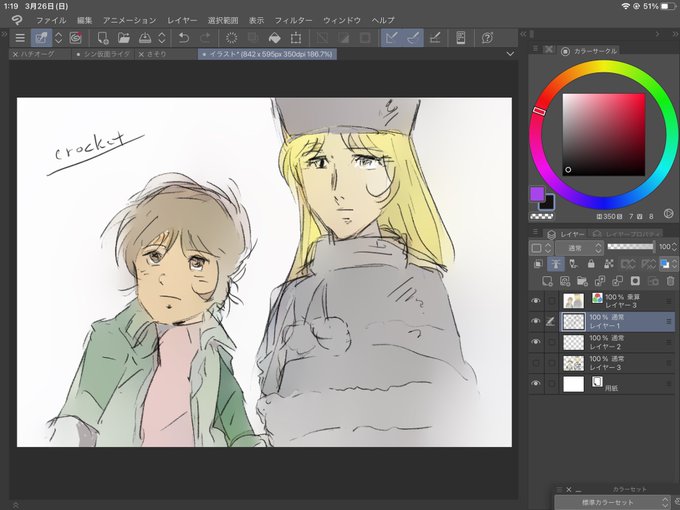Click the Redo arrow in the toolbar
Screen dimensions: 680x510
pyautogui.click(x=205, y=38)
